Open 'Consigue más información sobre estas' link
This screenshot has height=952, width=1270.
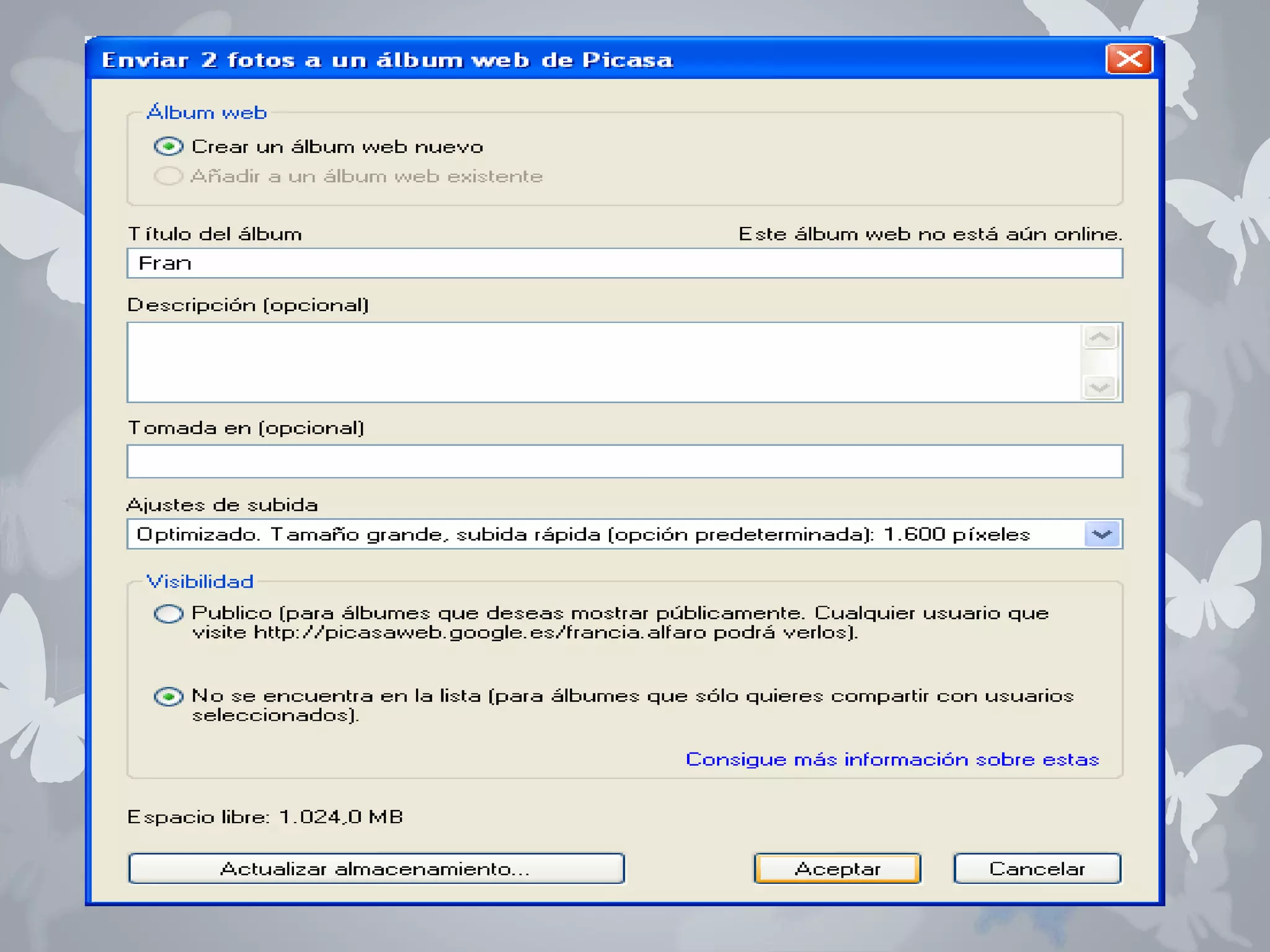coord(892,759)
